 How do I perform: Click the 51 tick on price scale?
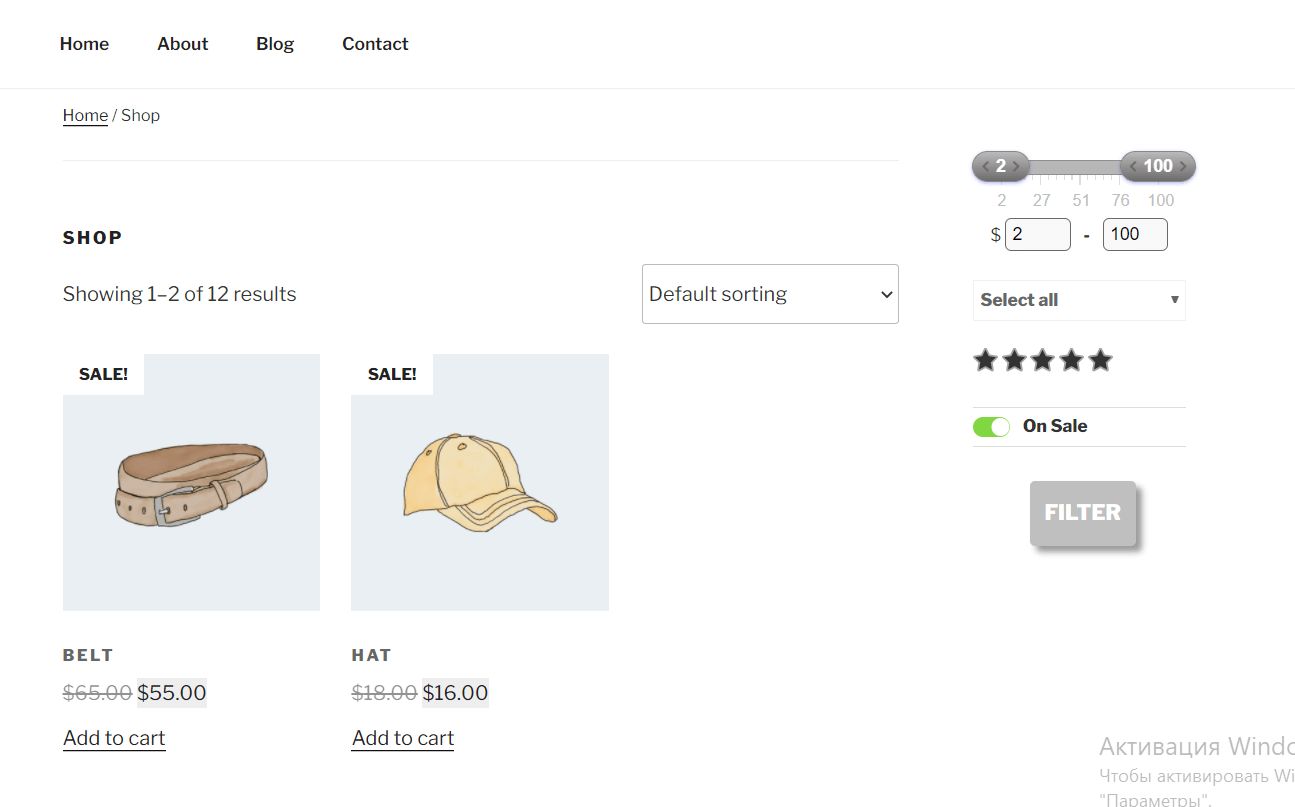pyautogui.click(x=1081, y=200)
